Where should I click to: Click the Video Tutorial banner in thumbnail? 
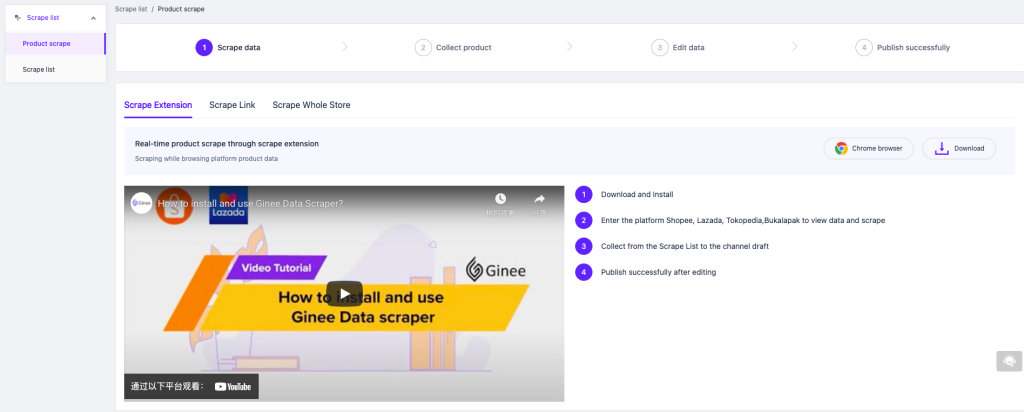(x=276, y=268)
